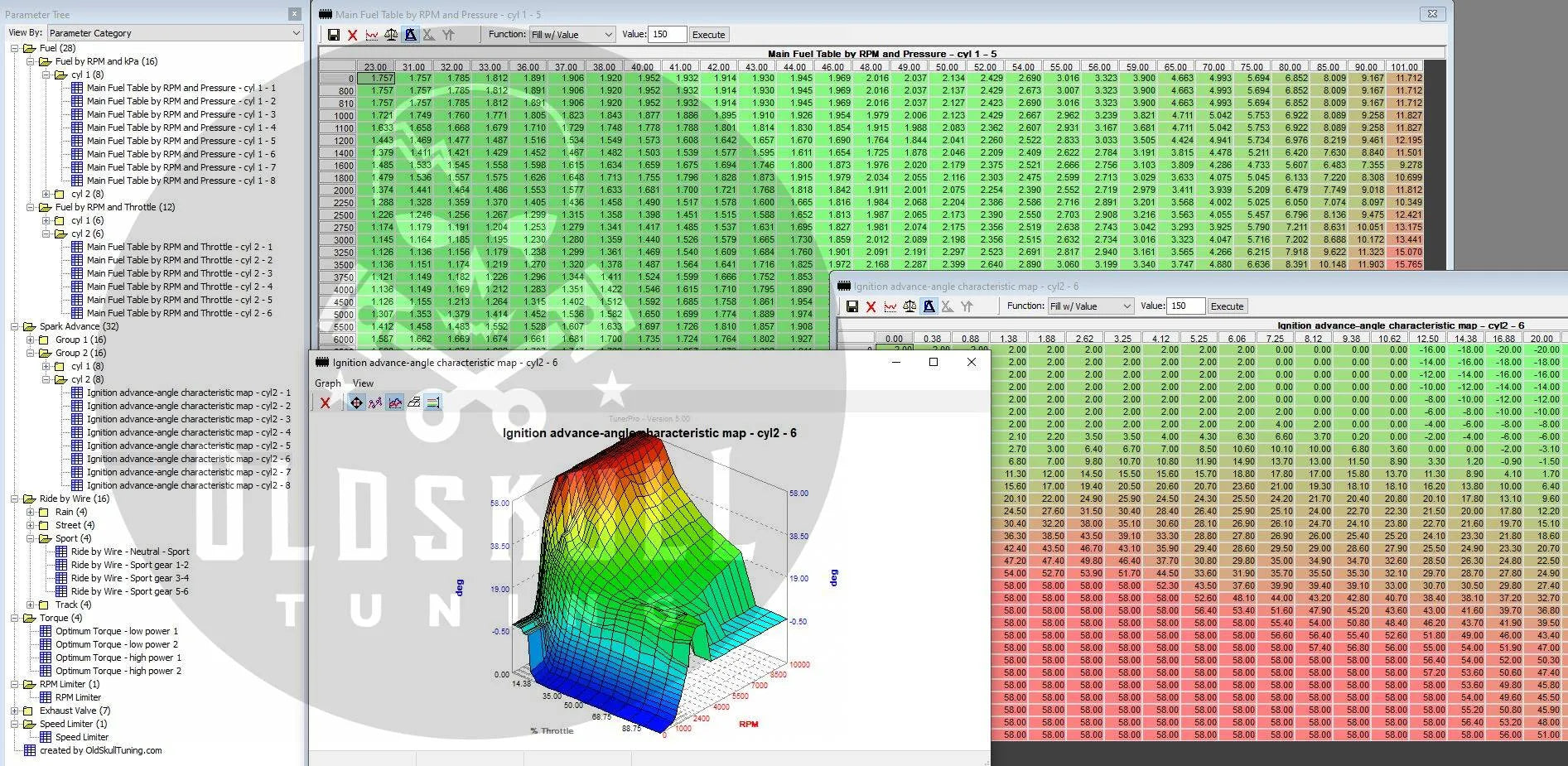Open the View menu in graph window

(x=363, y=383)
